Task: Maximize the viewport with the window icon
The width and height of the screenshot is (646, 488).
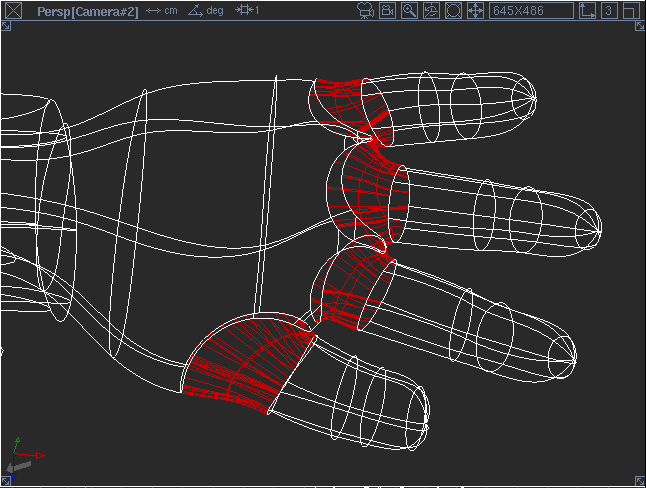Action: pos(631,11)
